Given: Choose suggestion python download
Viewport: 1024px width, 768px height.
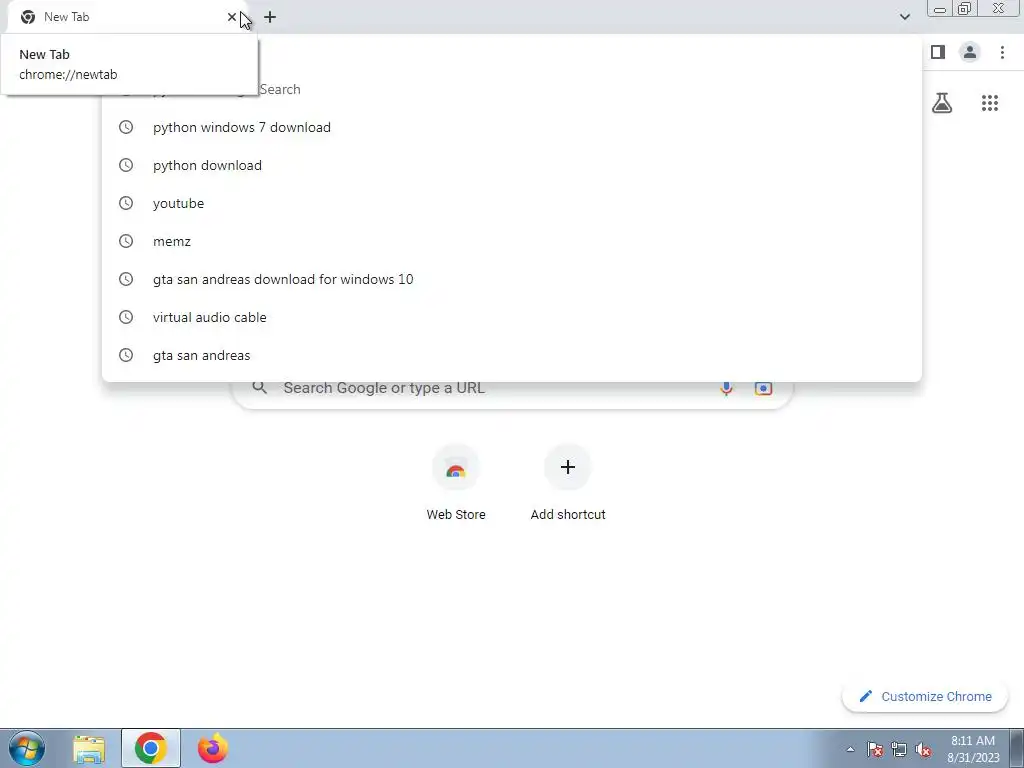Looking at the screenshot, I should click(x=511, y=165).
